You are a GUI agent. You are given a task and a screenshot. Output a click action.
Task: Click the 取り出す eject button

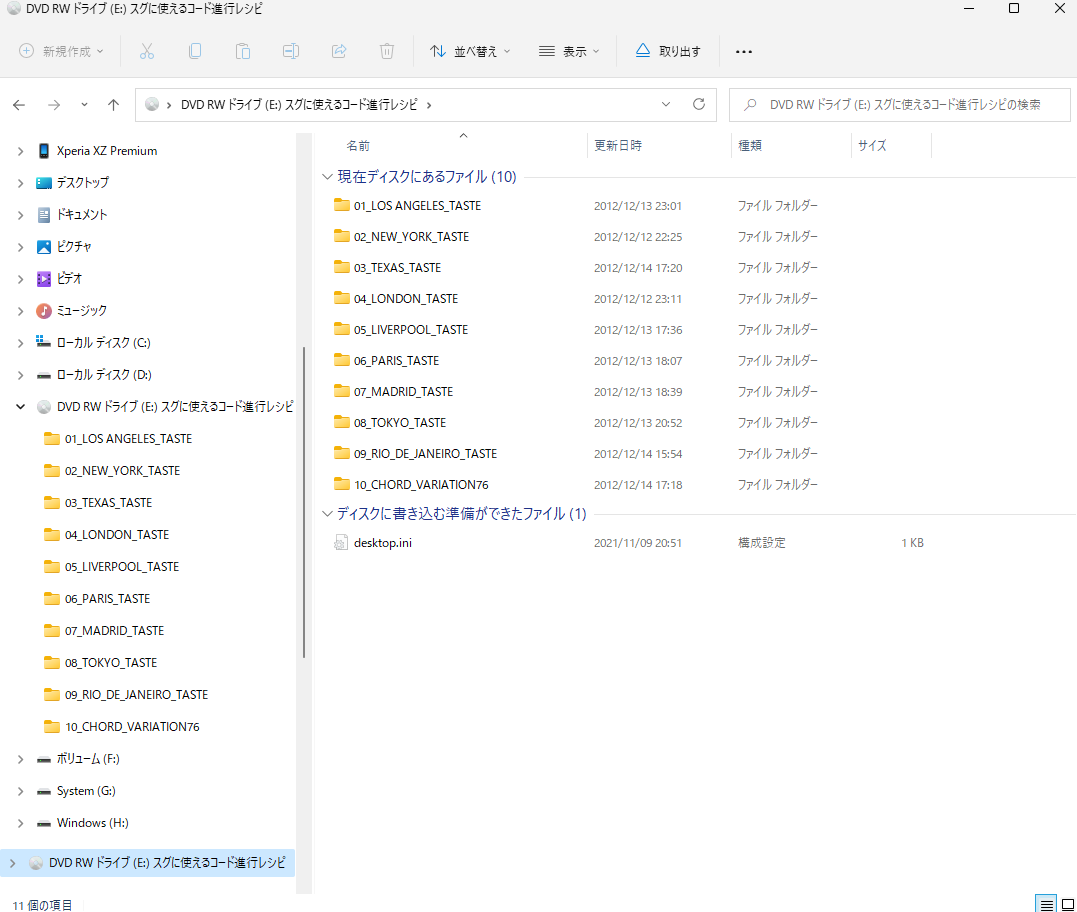coord(668,51)
